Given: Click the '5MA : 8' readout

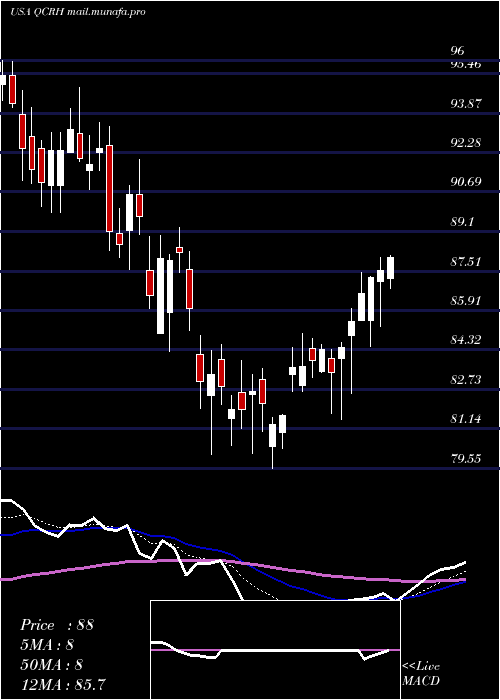Looking at the screenshot, I should point(47,644).
